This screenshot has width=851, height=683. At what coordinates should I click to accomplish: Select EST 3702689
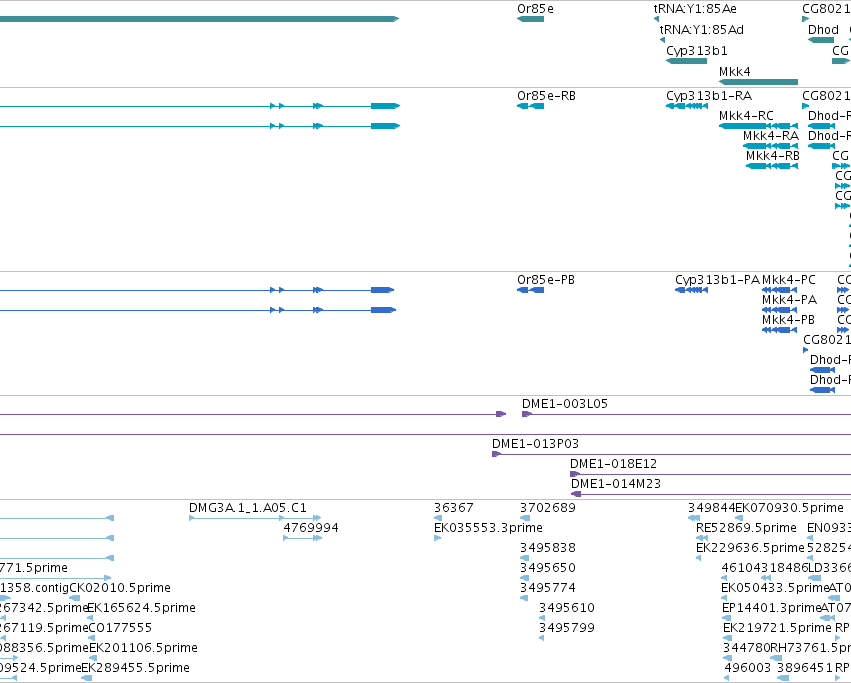click(x=524, y=518)
